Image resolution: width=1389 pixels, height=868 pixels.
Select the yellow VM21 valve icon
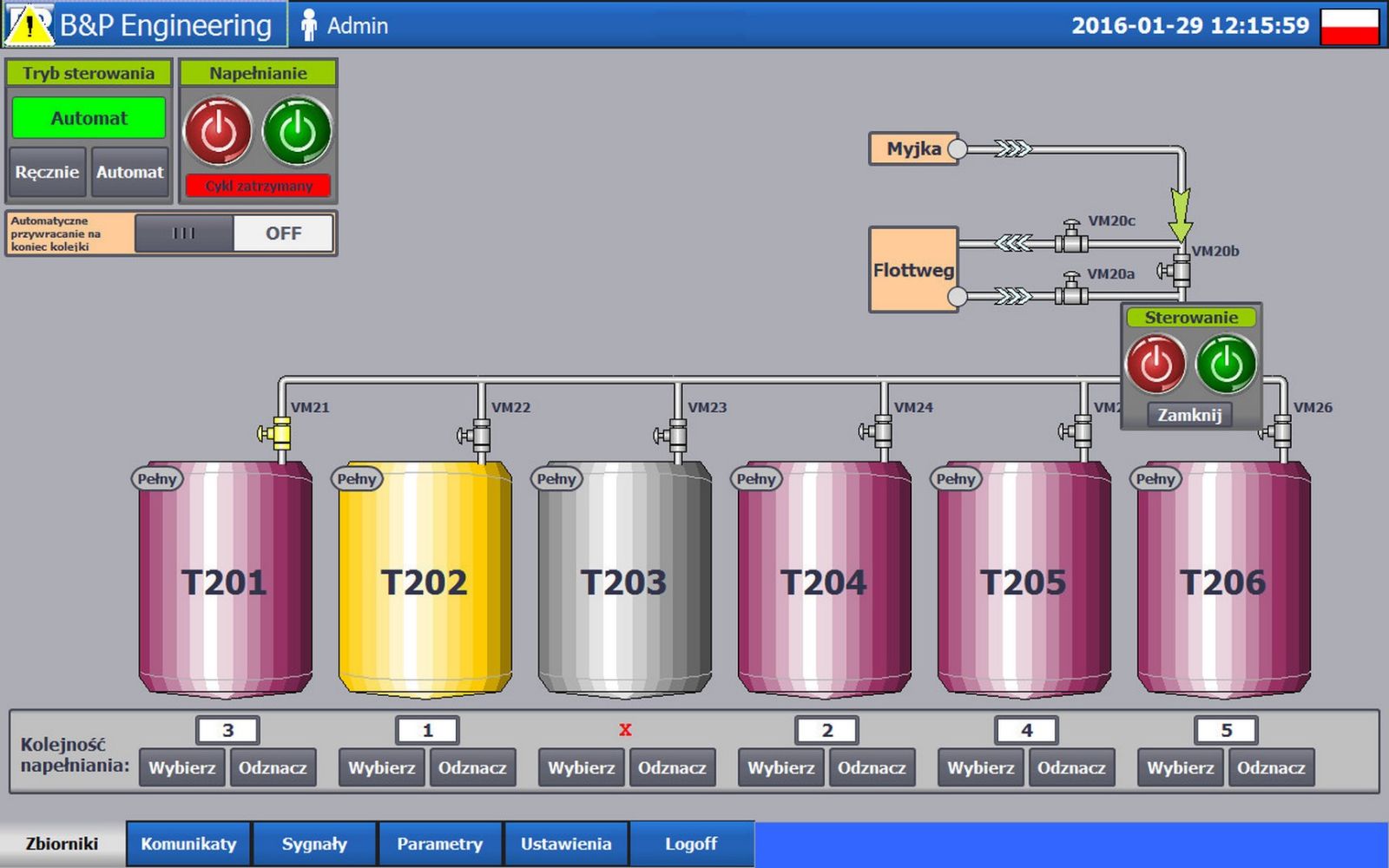[x=277, y=432]
